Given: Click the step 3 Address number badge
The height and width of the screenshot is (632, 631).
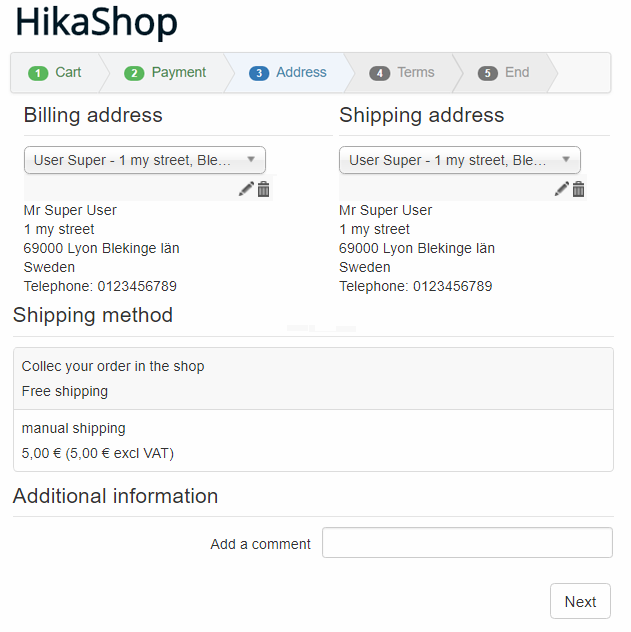Looking at the screenshot, I should point(259,73).
